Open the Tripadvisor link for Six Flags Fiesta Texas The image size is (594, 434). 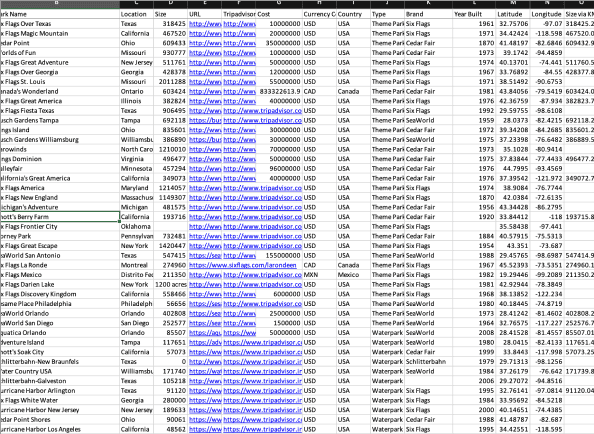coord(263,111)
